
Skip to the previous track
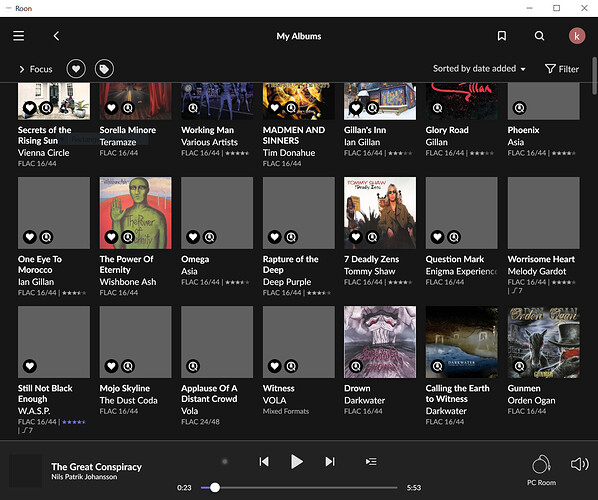pos(264,461)
